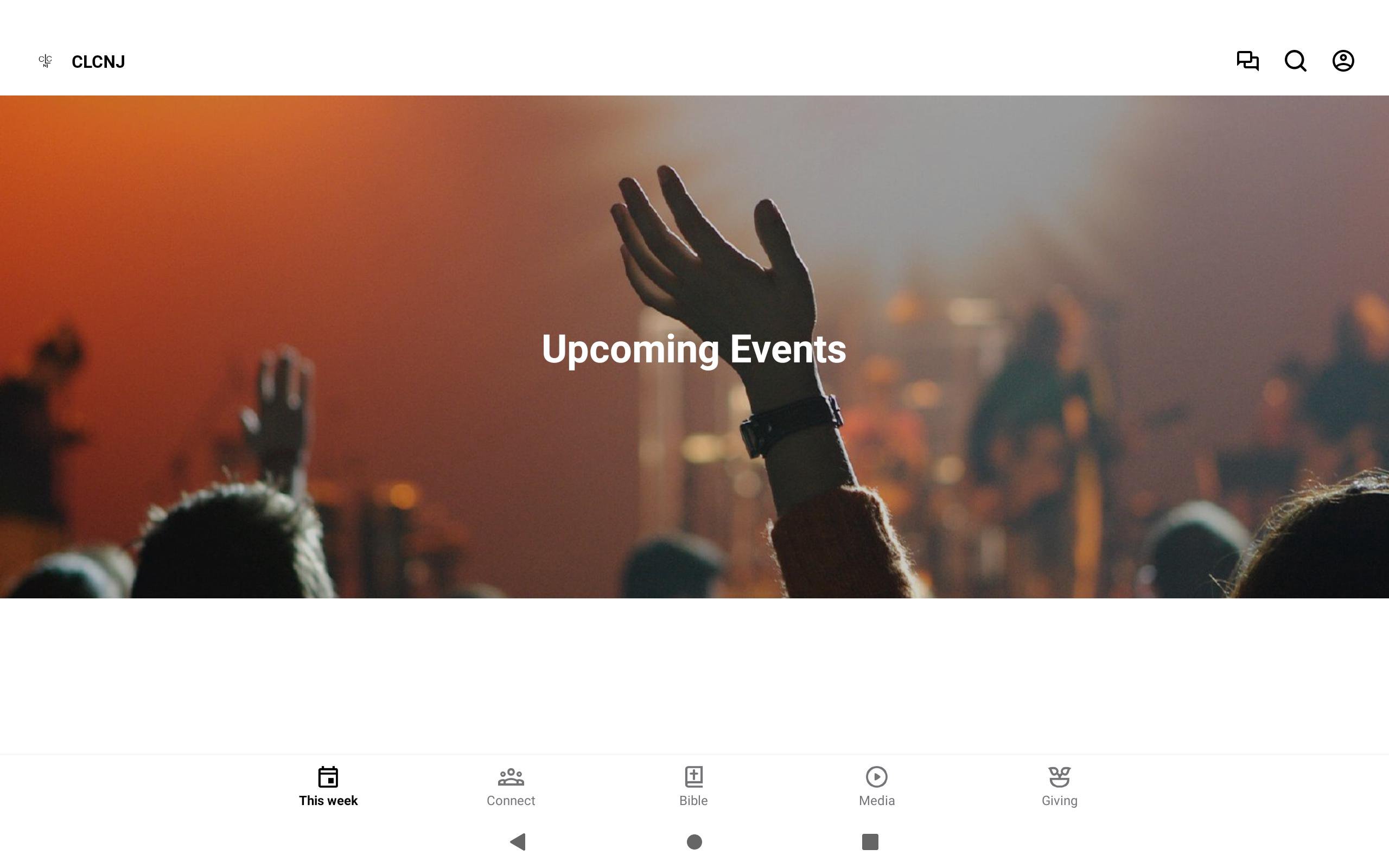The height and width of the screenshot is (868, 1389).
Task: Switch to the Media tab label
Action: point(876,800)
